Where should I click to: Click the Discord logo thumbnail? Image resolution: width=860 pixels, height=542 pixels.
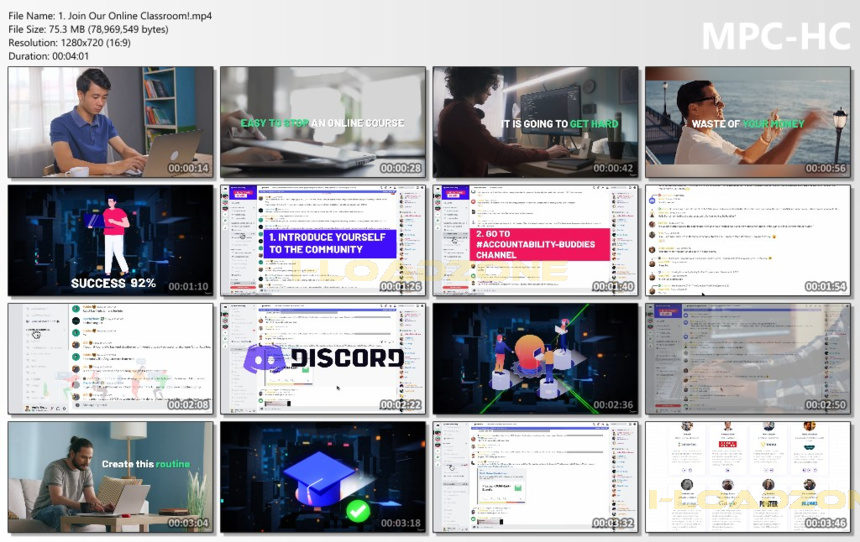click(x=323, y=359)
